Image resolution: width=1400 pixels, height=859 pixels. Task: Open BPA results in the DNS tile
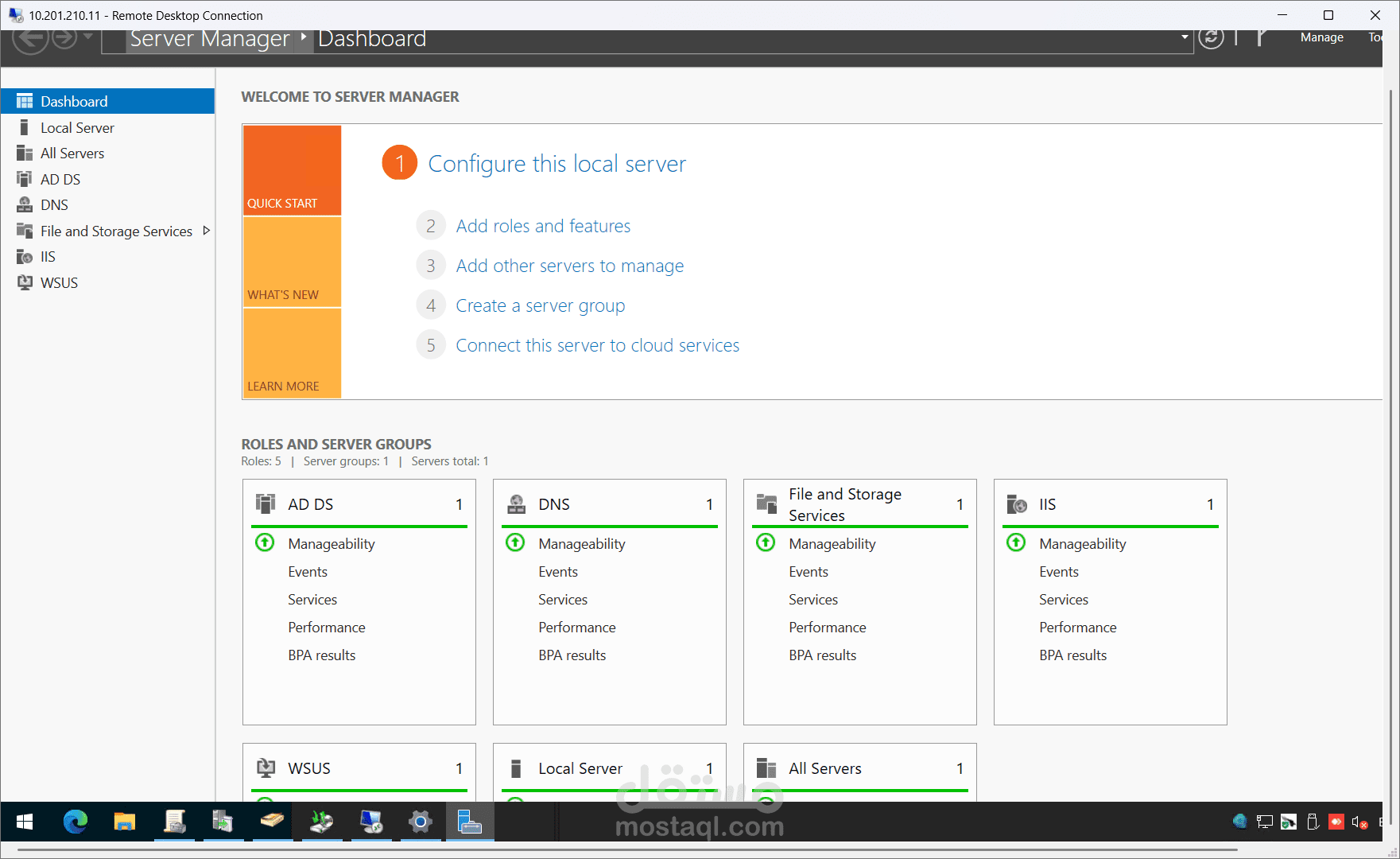coord(572,655)
